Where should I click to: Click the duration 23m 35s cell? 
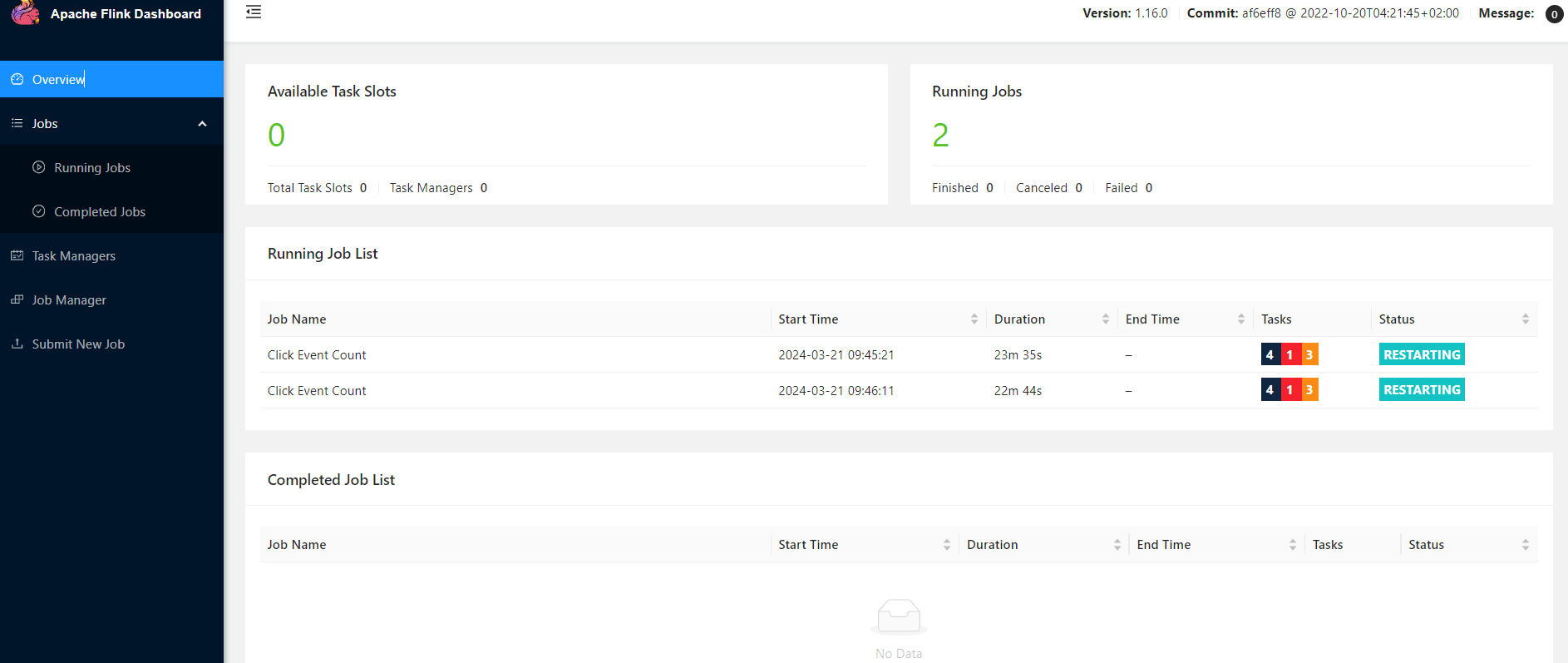(x=1018, y=355)
